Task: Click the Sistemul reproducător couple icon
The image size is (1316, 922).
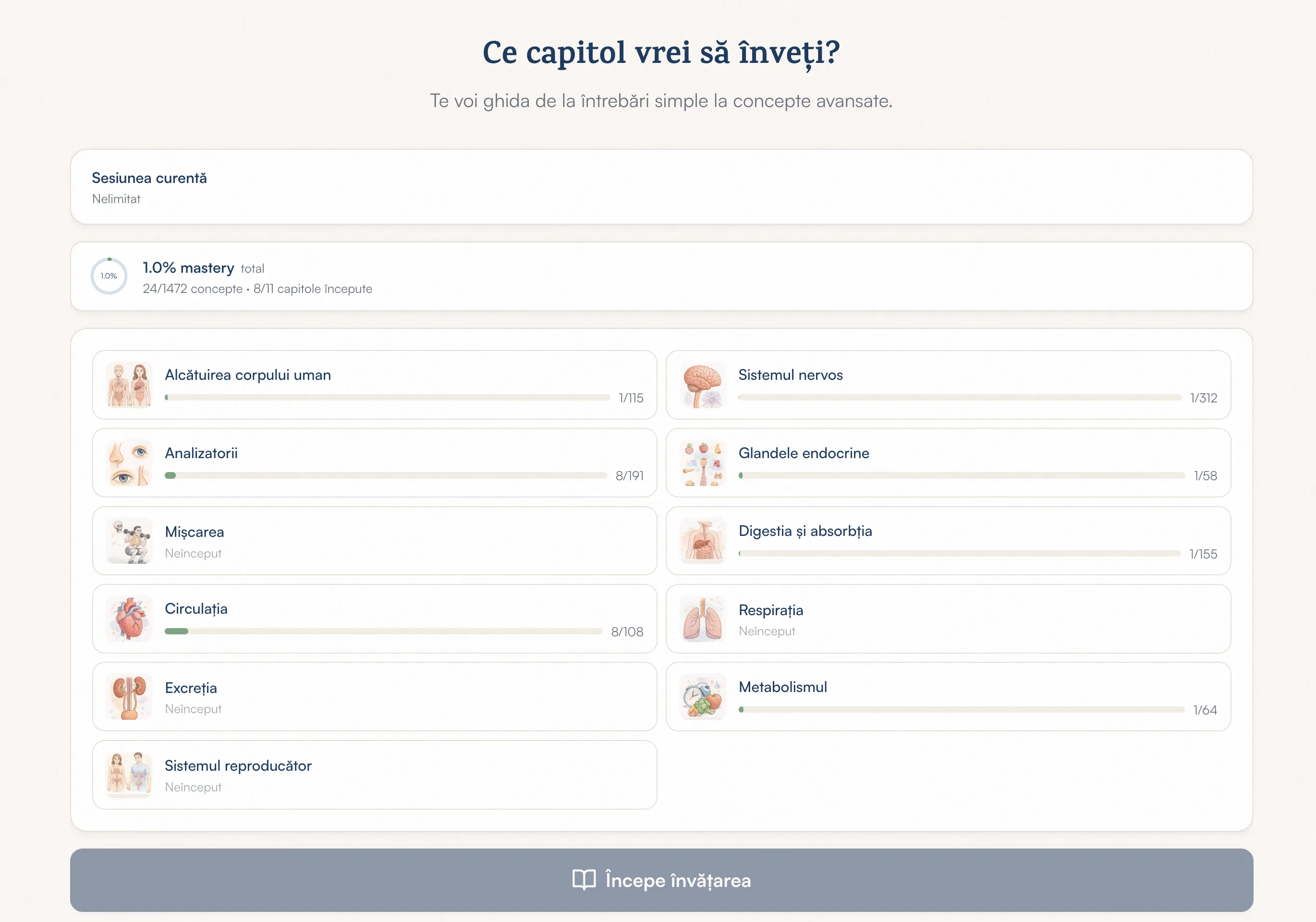Action: point(130,775)
